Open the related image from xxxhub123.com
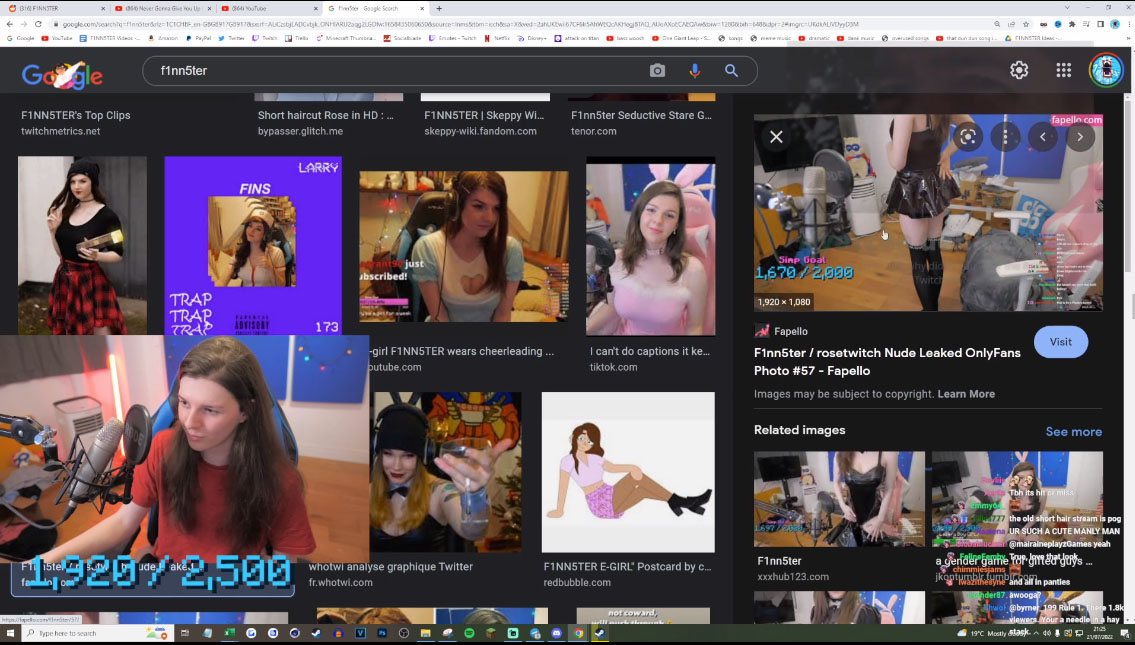Image resolution: width=1135 pixels, height=645 pixels. pyautogui.click(x=839, y=499)
